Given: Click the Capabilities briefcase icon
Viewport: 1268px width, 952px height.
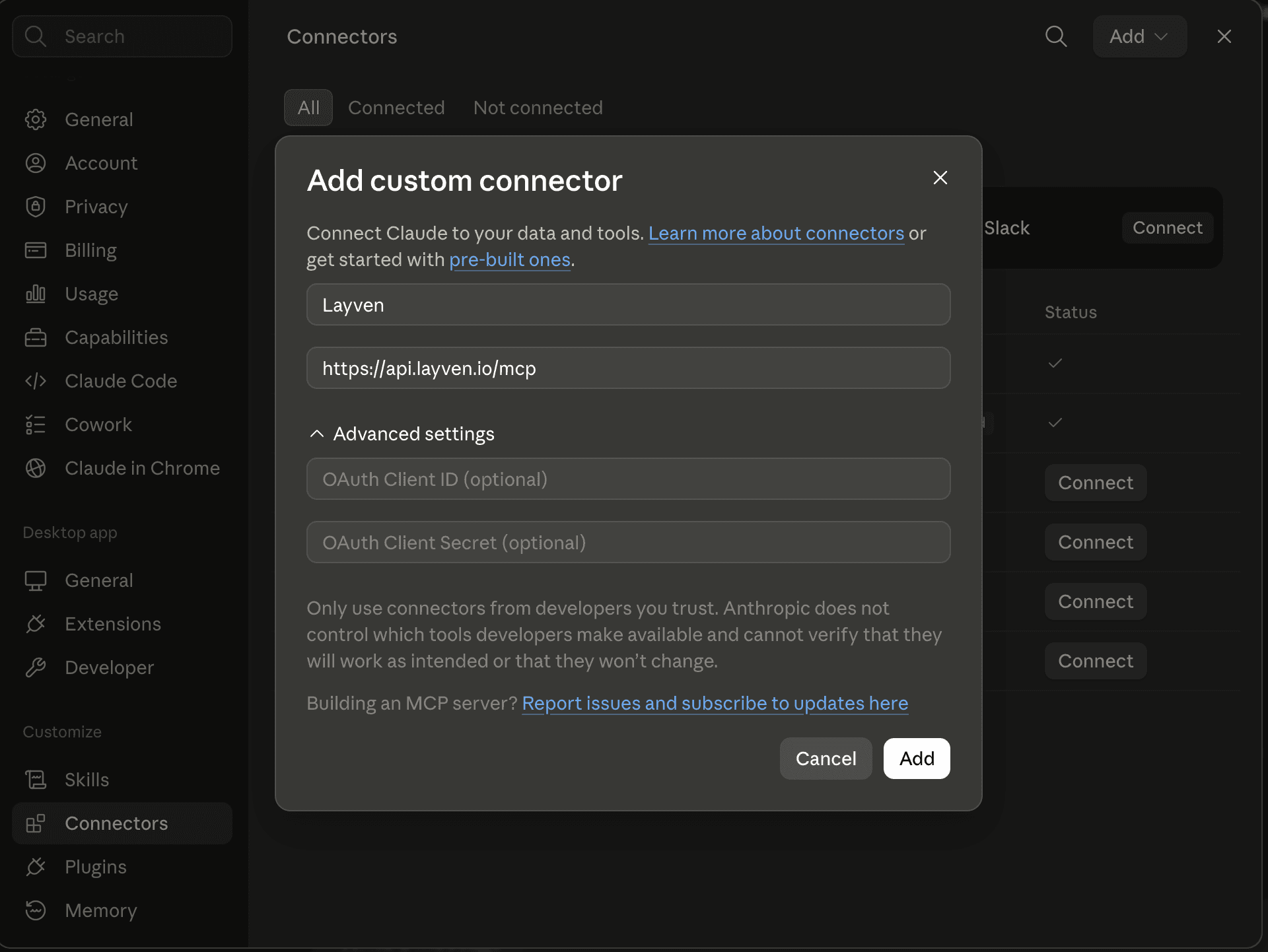Looking at the screenshot, I should [36, 337].
